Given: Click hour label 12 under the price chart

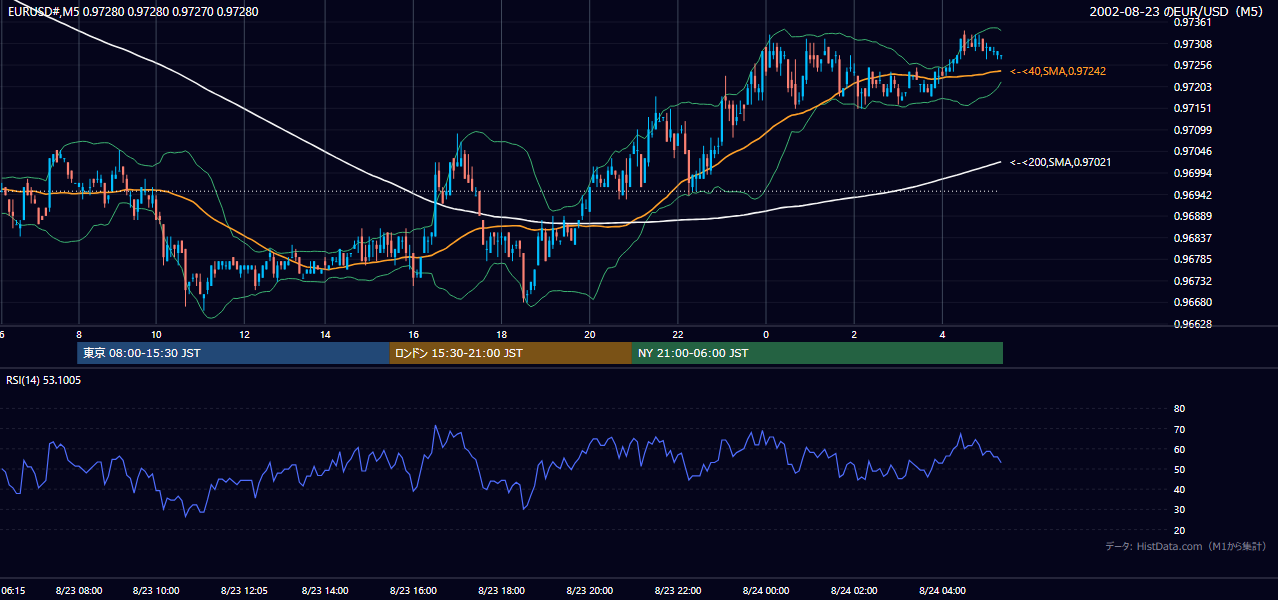Looking at the screenshot, I should click(243, 334).
